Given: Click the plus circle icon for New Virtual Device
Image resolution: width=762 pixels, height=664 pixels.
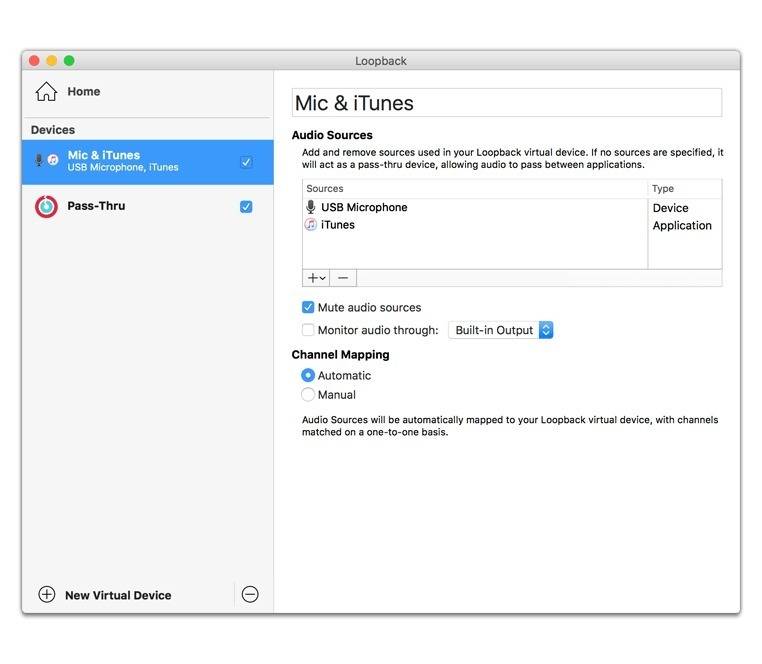Looking at the screenshot, I should pyautogui.click(x=47, y=594).
